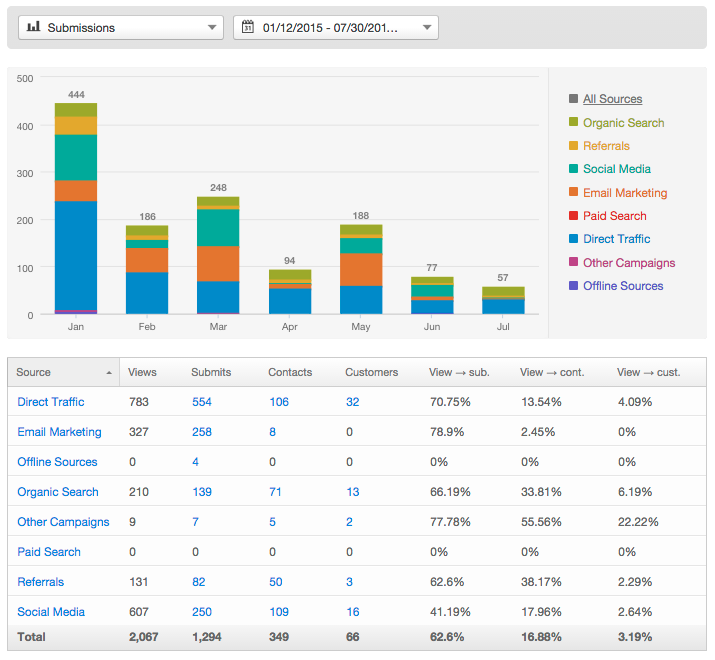The image size is (715, 660).
Task: Sort table by Views column header
Action: [x=143, y=372]
